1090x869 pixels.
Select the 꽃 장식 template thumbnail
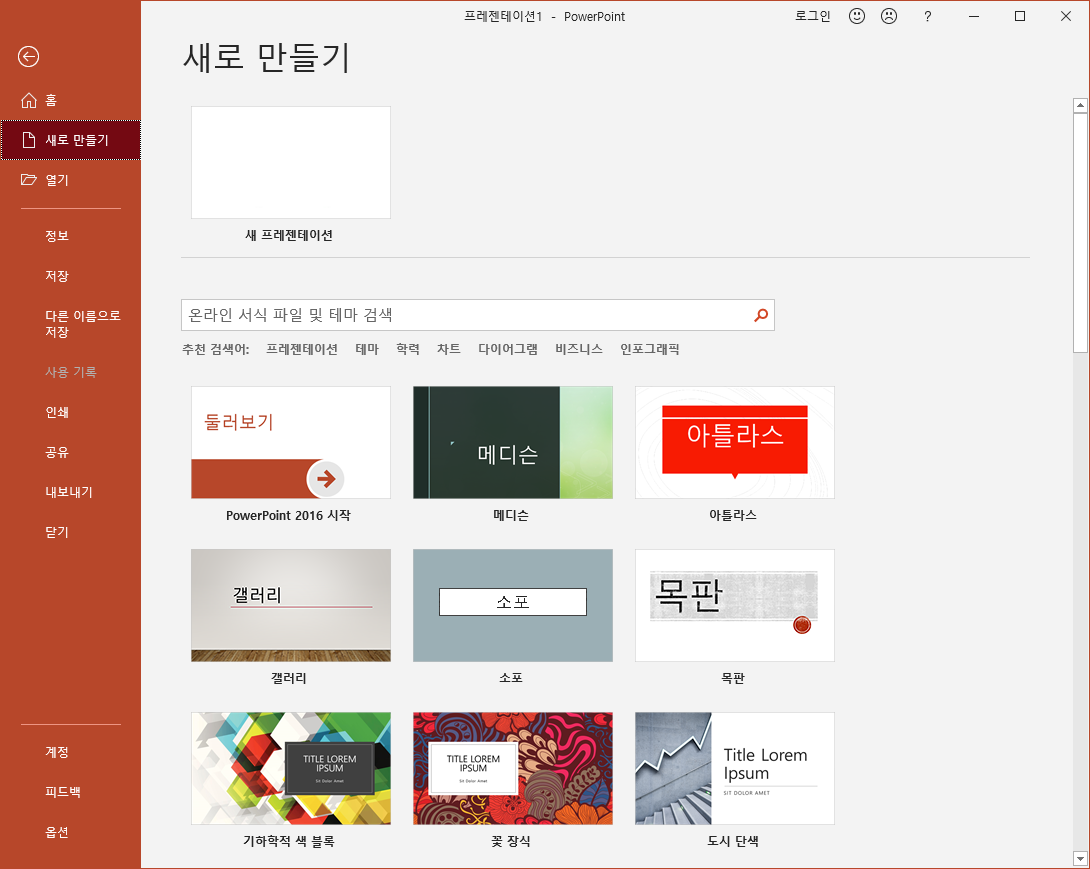[513, 768]
